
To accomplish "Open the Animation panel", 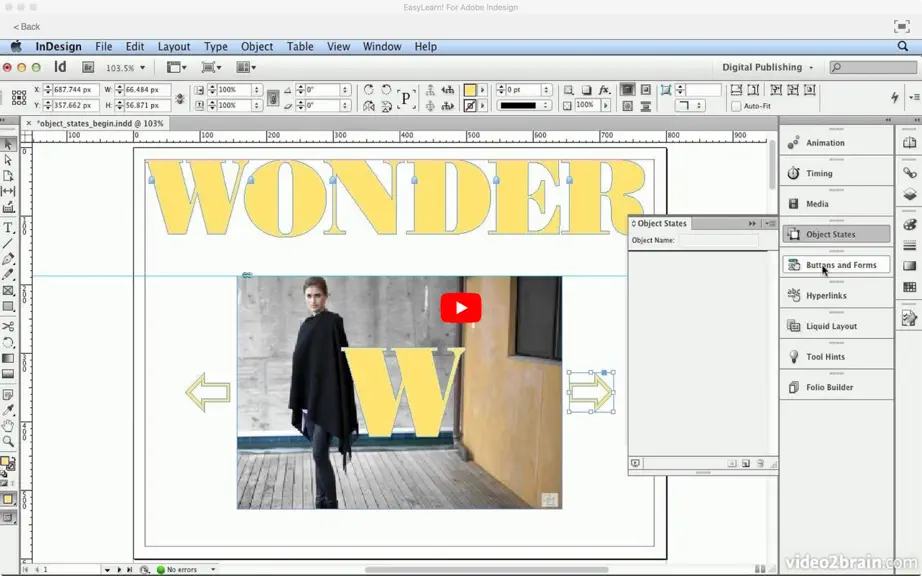I will coord(836,143).
